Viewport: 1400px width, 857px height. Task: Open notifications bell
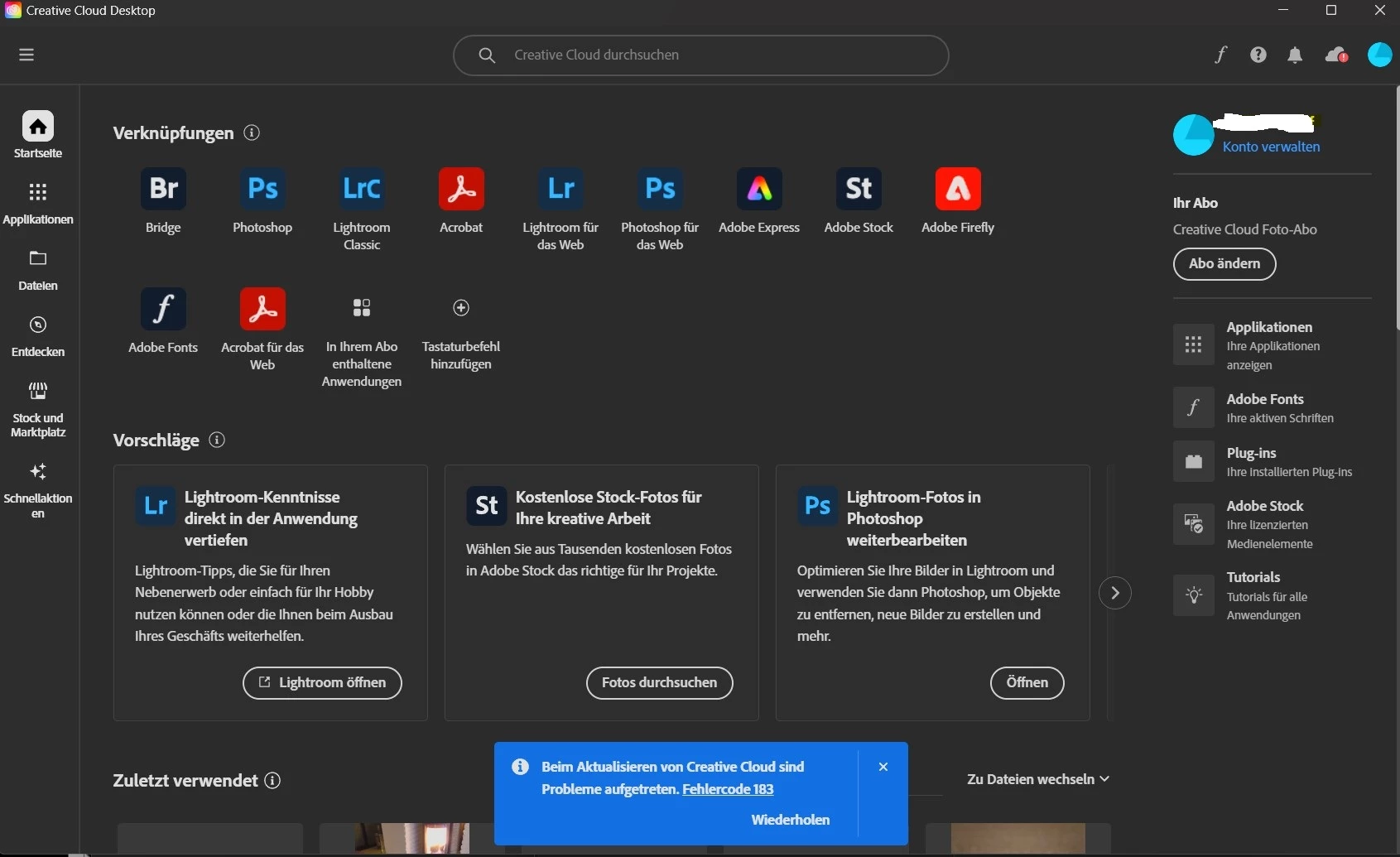1295,55
